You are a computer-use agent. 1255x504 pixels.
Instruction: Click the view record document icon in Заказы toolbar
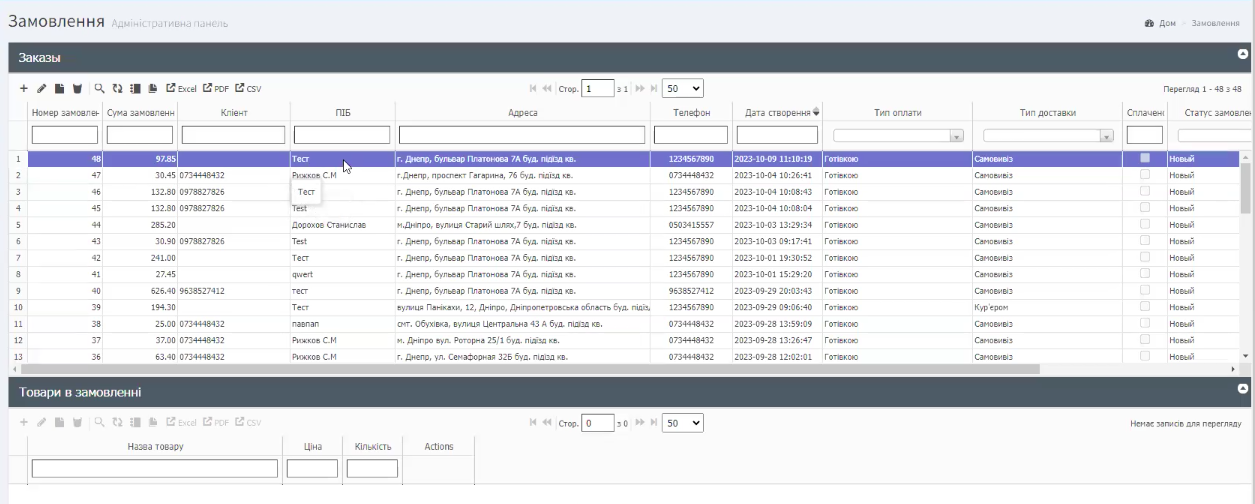tap(59, 88)
